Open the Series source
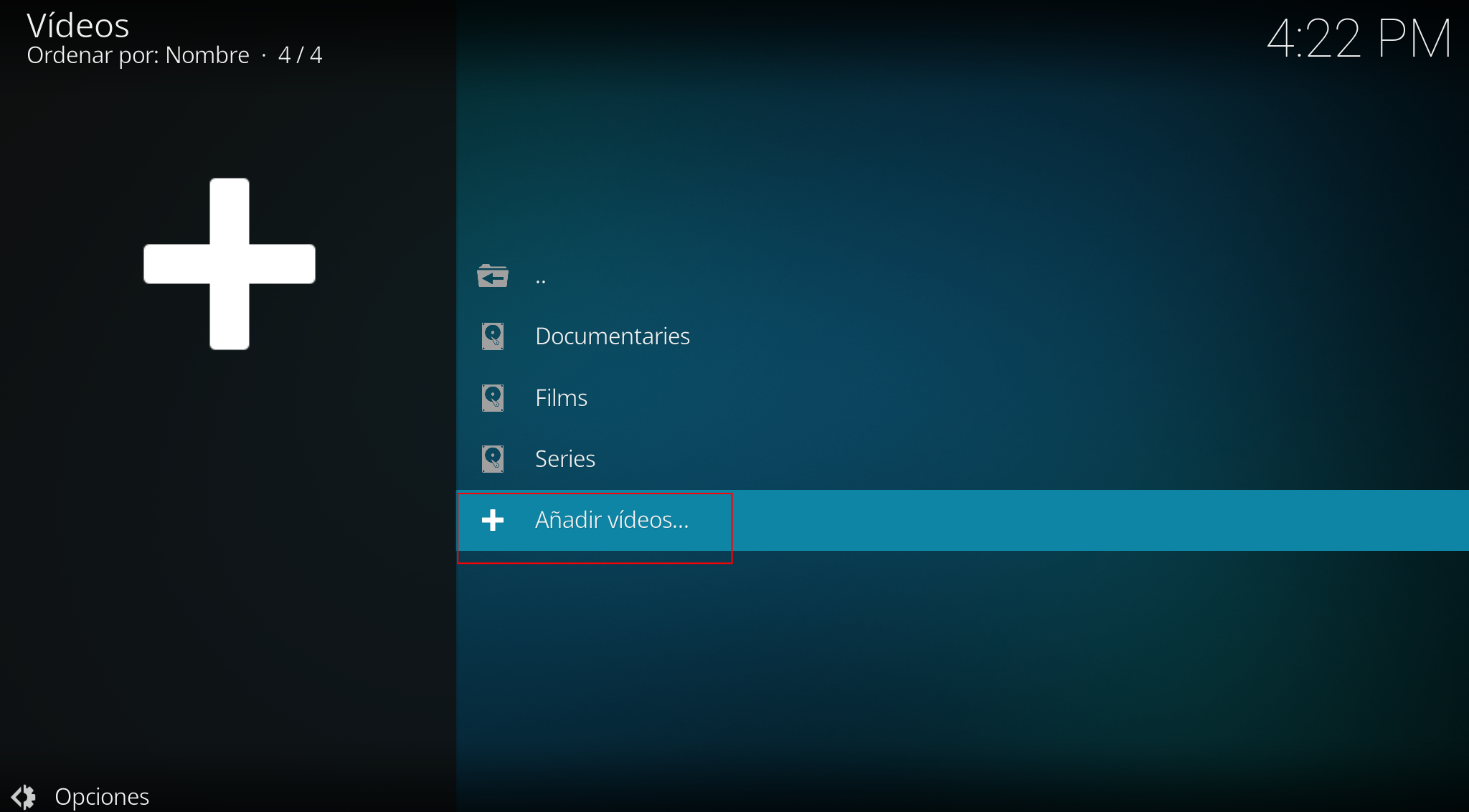 565,459
